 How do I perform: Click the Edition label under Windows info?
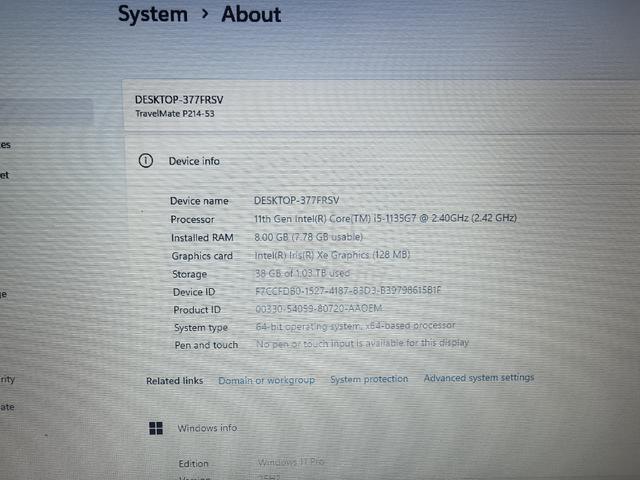193,464
